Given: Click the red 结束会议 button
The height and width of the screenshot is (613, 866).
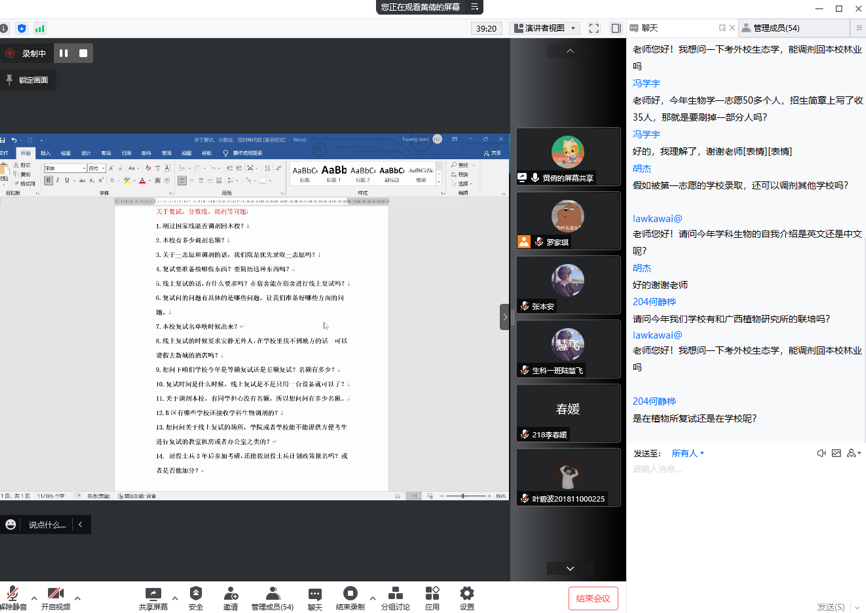Looking at the screenshot, I should pyautogui.click(x=593, y=598).
